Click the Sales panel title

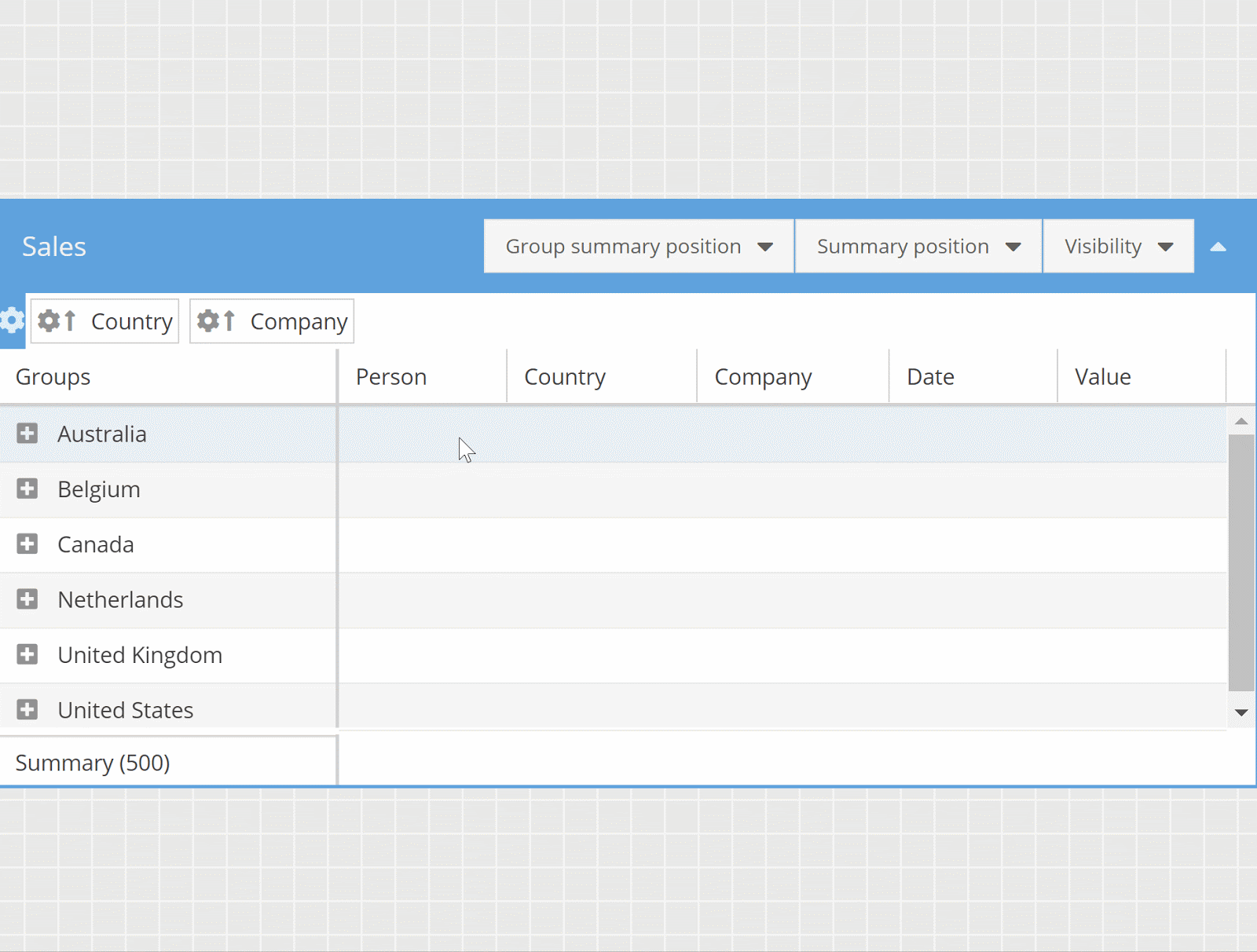[54, 247]
